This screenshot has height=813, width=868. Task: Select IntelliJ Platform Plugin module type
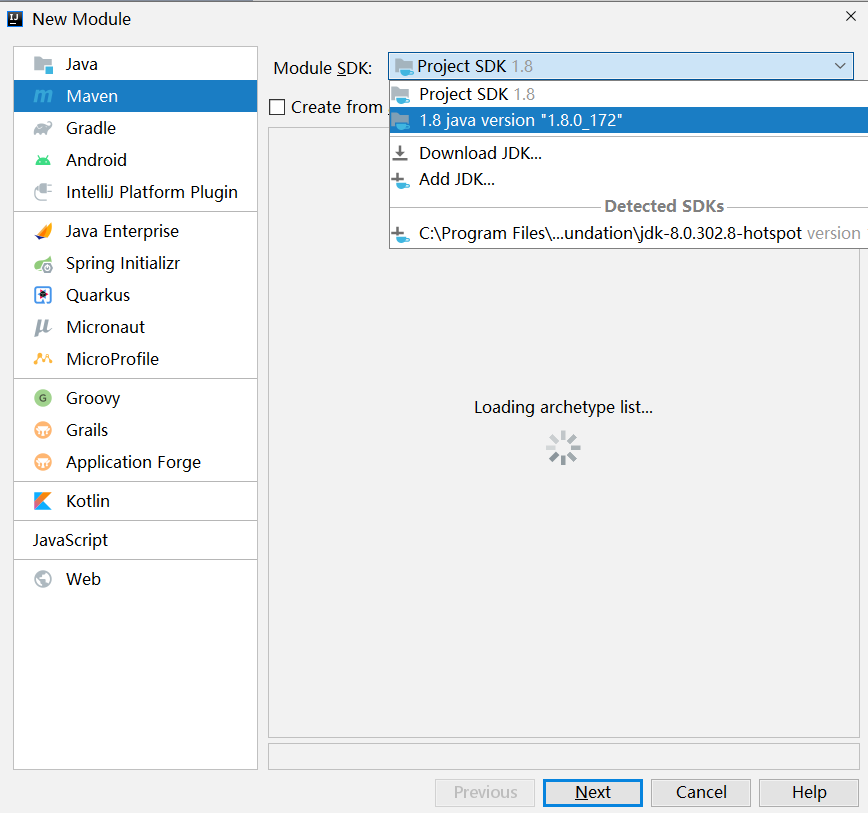136,192
